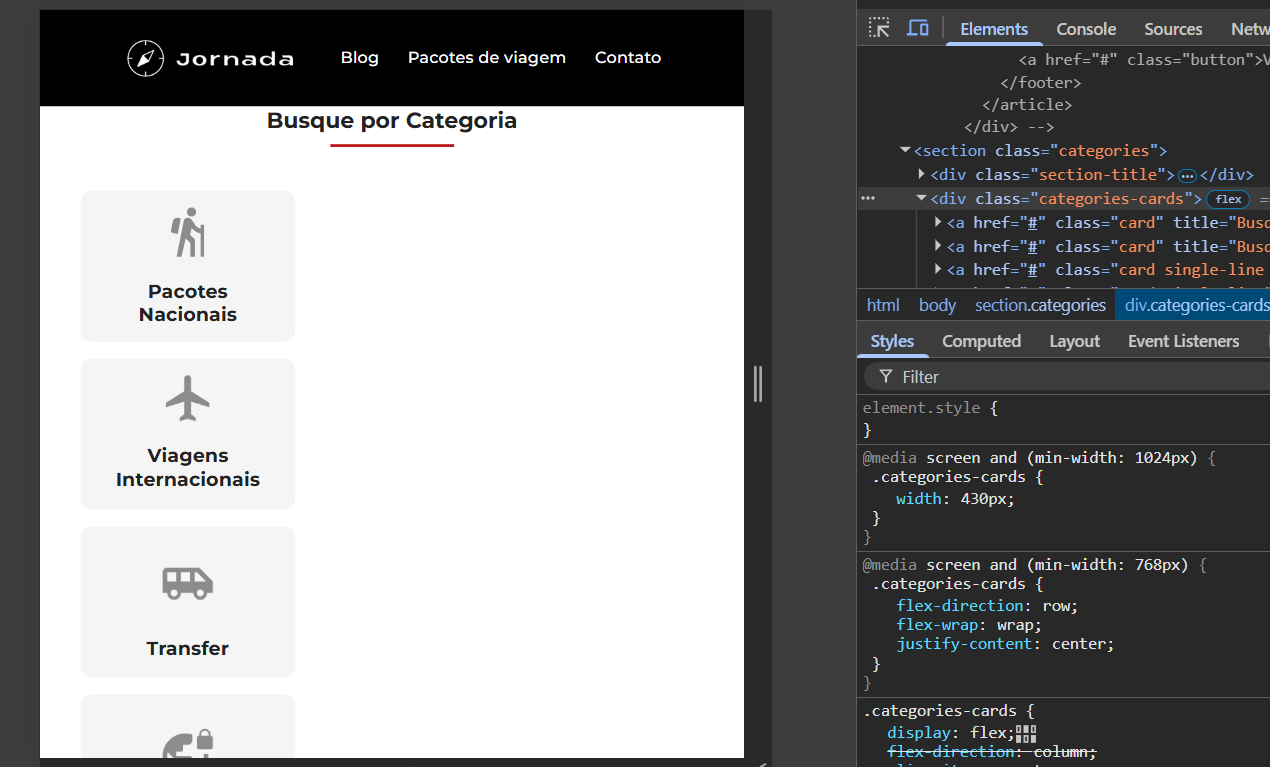This screenshot has height=767, width=1270.
Task: Click the van icon in Transfer card
Action: (x=188, y=583)
